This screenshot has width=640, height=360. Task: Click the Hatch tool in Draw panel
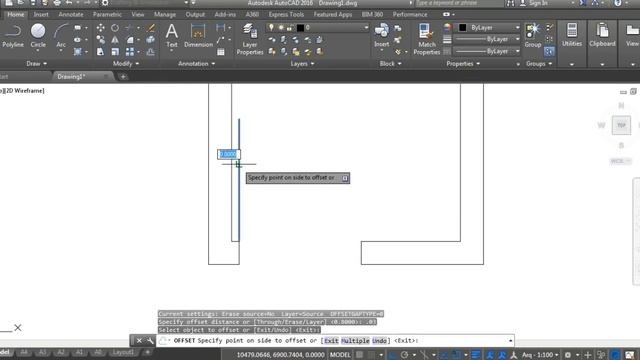(x=77, y=52)
